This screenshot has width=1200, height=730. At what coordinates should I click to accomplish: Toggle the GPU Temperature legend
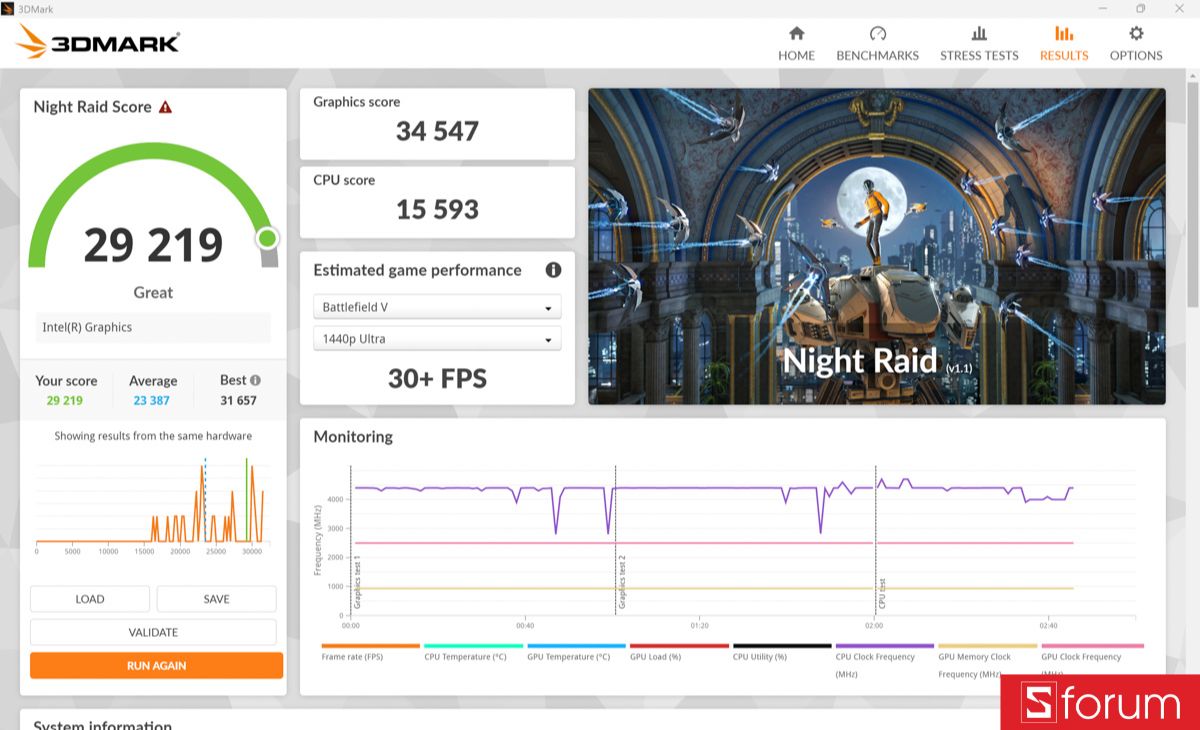(x=576, y=652)
